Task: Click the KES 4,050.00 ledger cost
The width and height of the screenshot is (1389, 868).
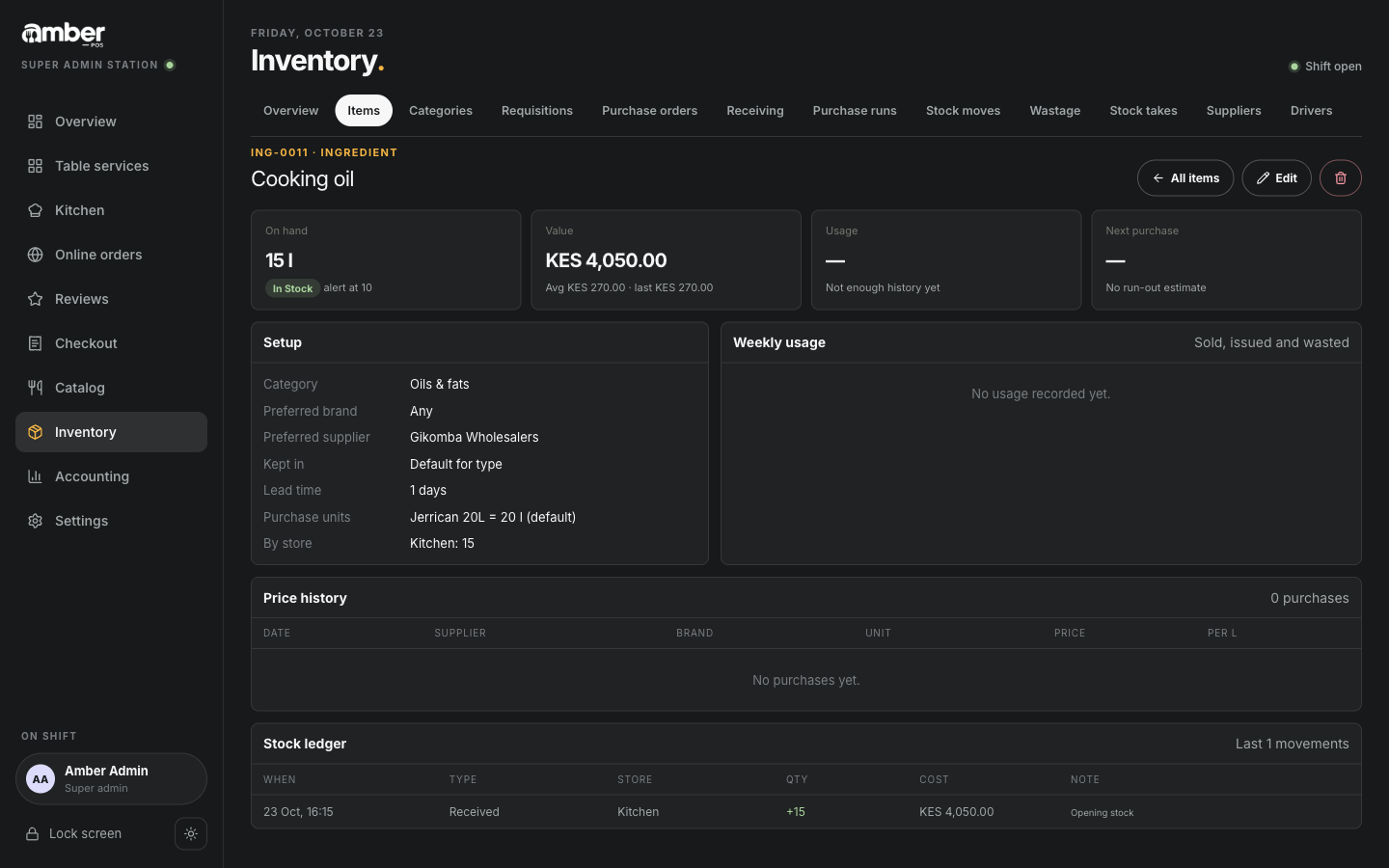Action: coord(956,812)
